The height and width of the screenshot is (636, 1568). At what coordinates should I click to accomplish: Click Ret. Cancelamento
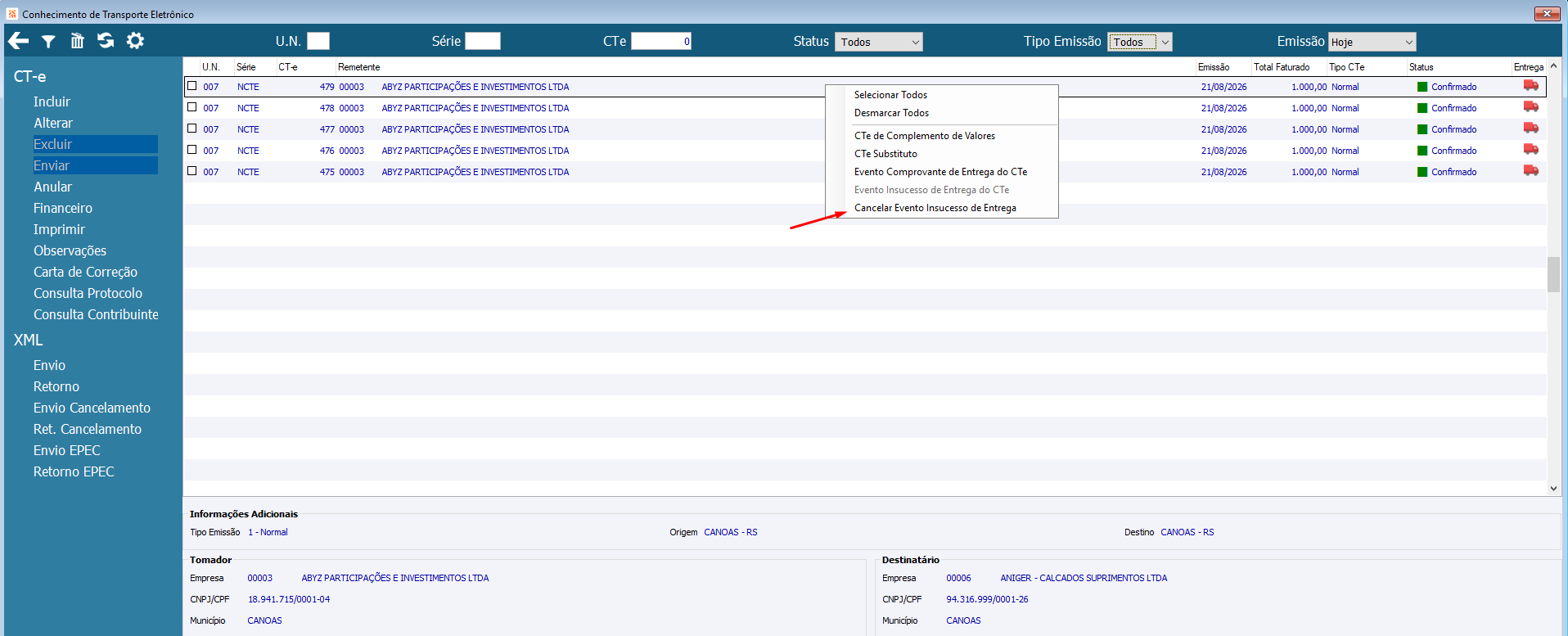coord(88,429)
